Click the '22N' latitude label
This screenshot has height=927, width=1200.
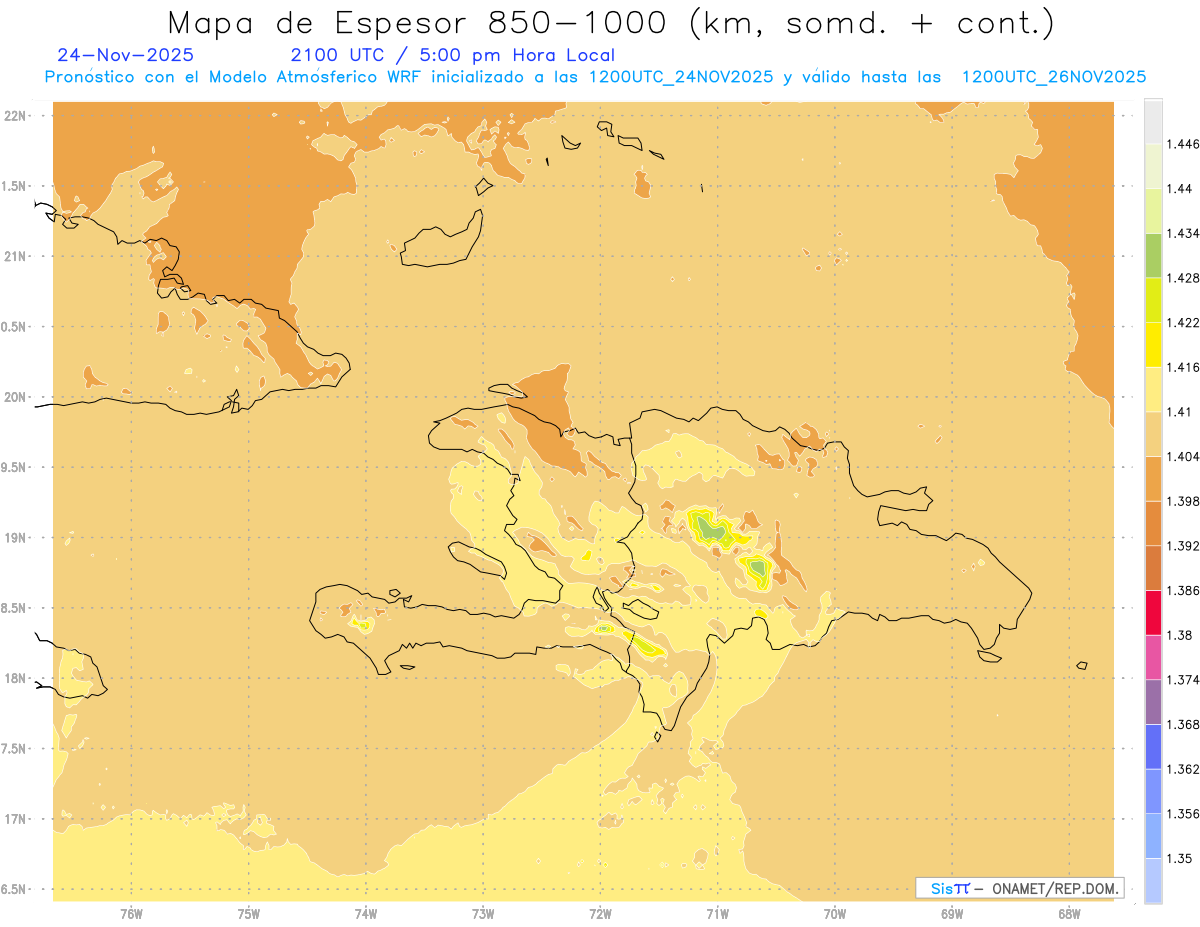click(16, 116)
